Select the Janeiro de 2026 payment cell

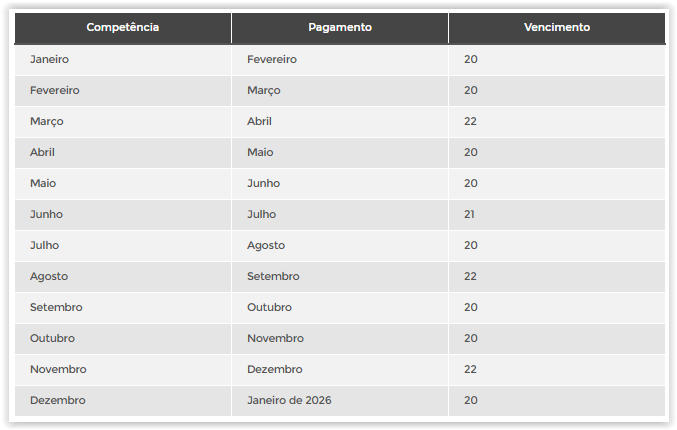click(289, 400)
